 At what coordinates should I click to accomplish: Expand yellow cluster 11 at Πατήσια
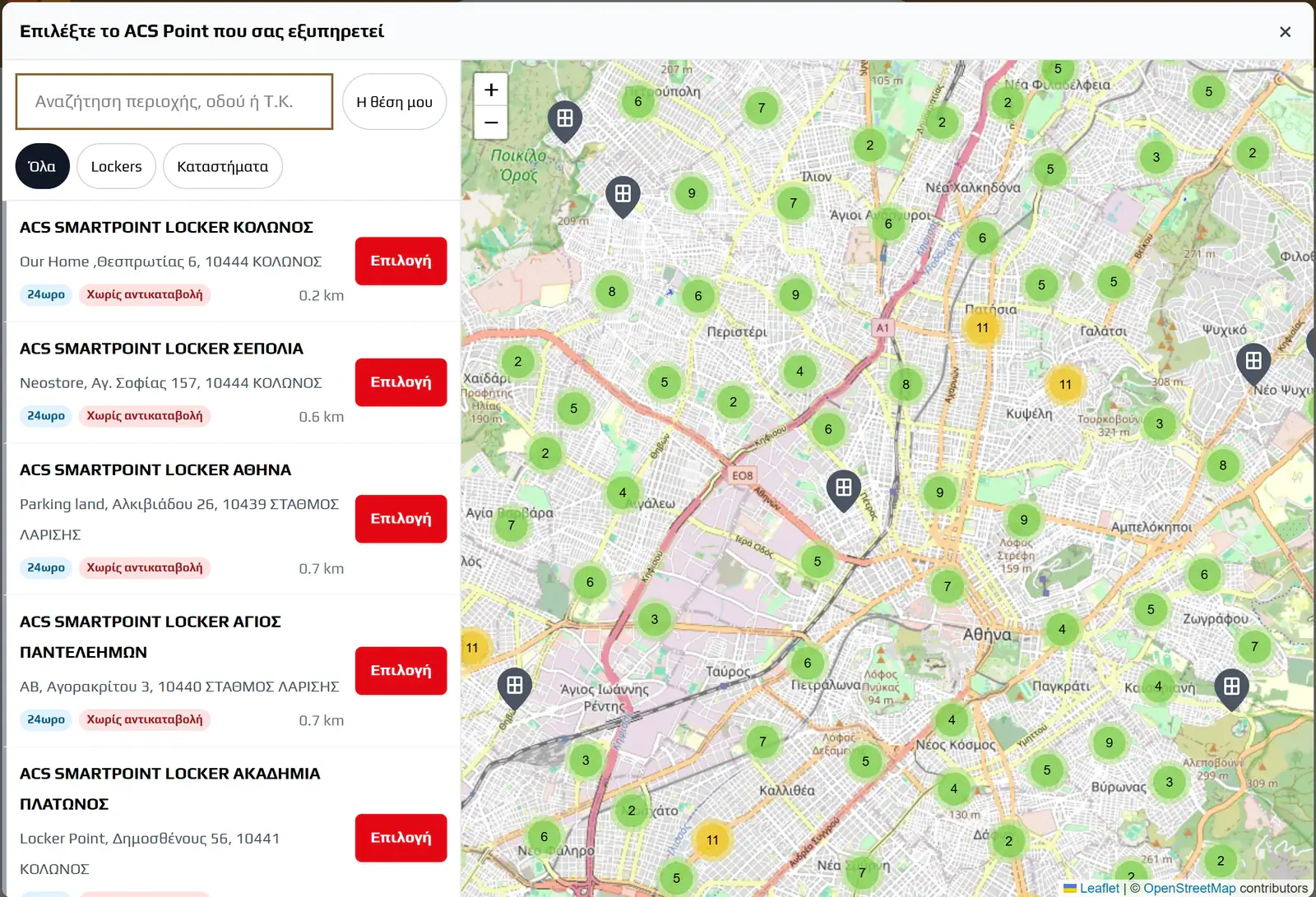pos(982,327)
